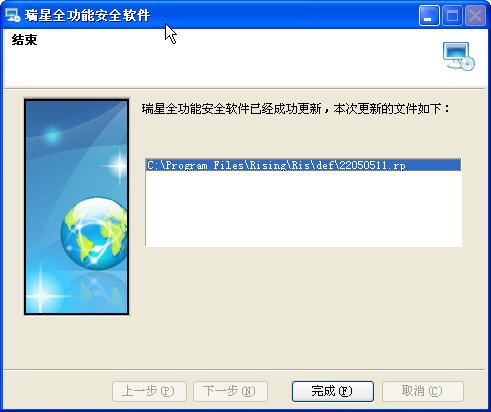The width and height of the screenshot is (491, 412).
Task: Click the Rising app icon in title bar
Action: pos(13,15)
